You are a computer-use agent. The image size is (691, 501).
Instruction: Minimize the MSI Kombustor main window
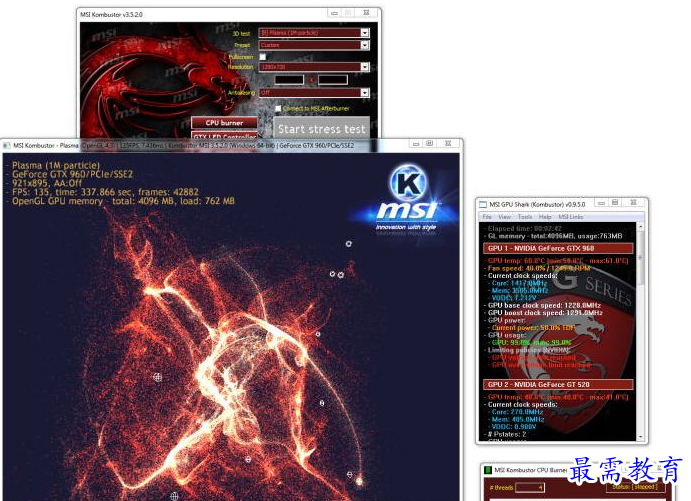click(x=334, y=13)
